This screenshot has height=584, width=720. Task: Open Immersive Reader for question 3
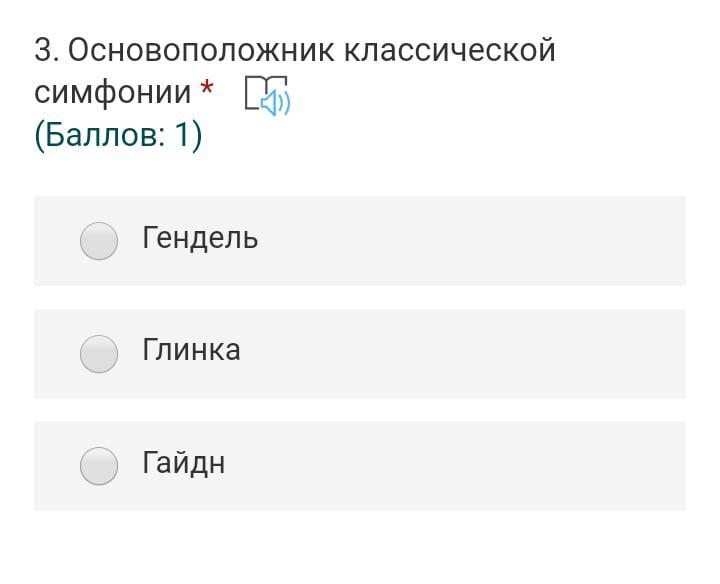point(266,95)
